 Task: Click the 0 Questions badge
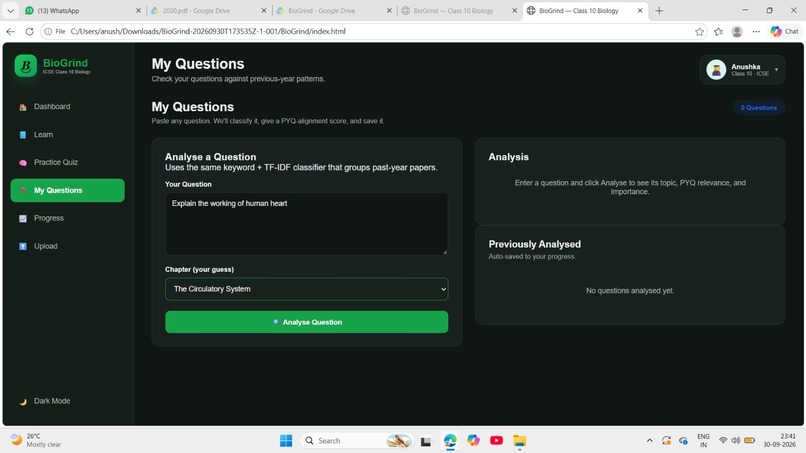click(x=758, y=107)
